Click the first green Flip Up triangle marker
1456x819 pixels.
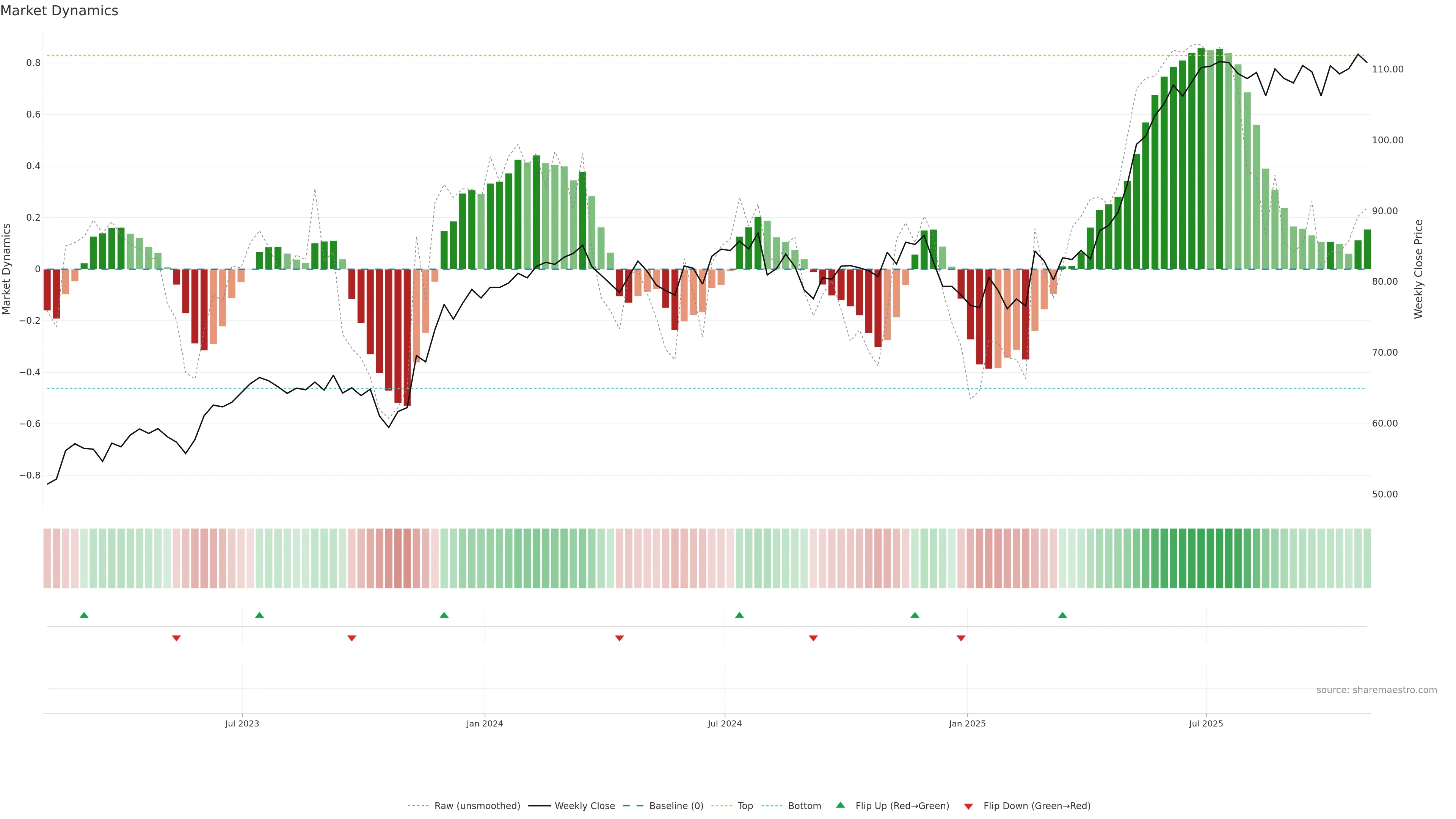(84, 615)
